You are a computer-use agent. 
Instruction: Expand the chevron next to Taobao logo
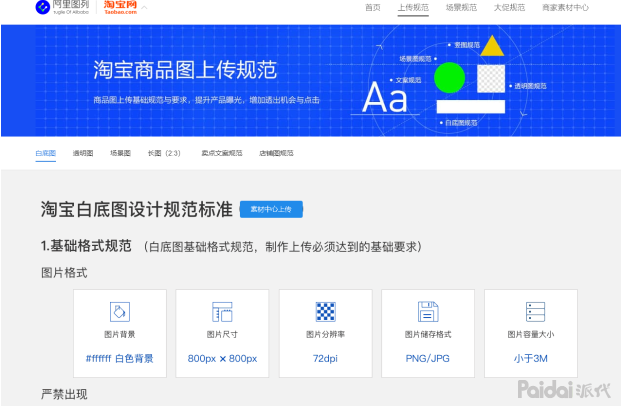click(145, 7)
